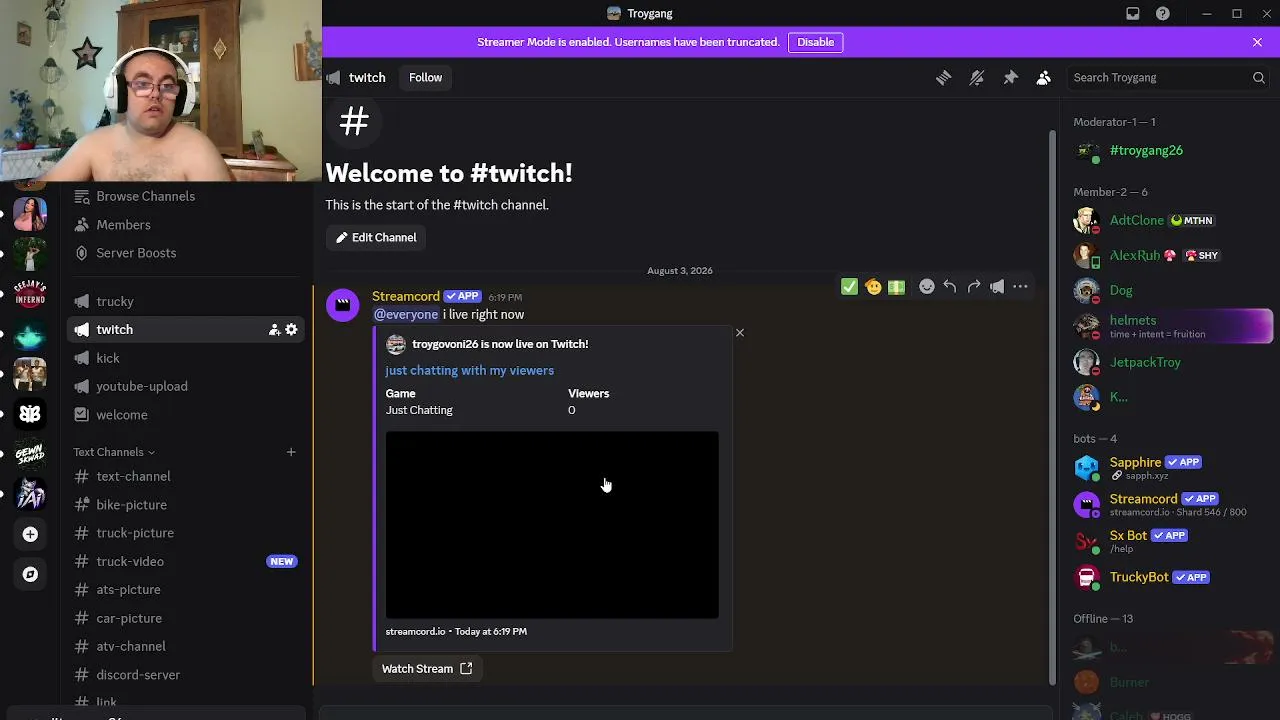The image size is (1280, 720).
Task: Open Streamcord's profile from the message author name
Action: pyautogui.click(x=406, y=296)
